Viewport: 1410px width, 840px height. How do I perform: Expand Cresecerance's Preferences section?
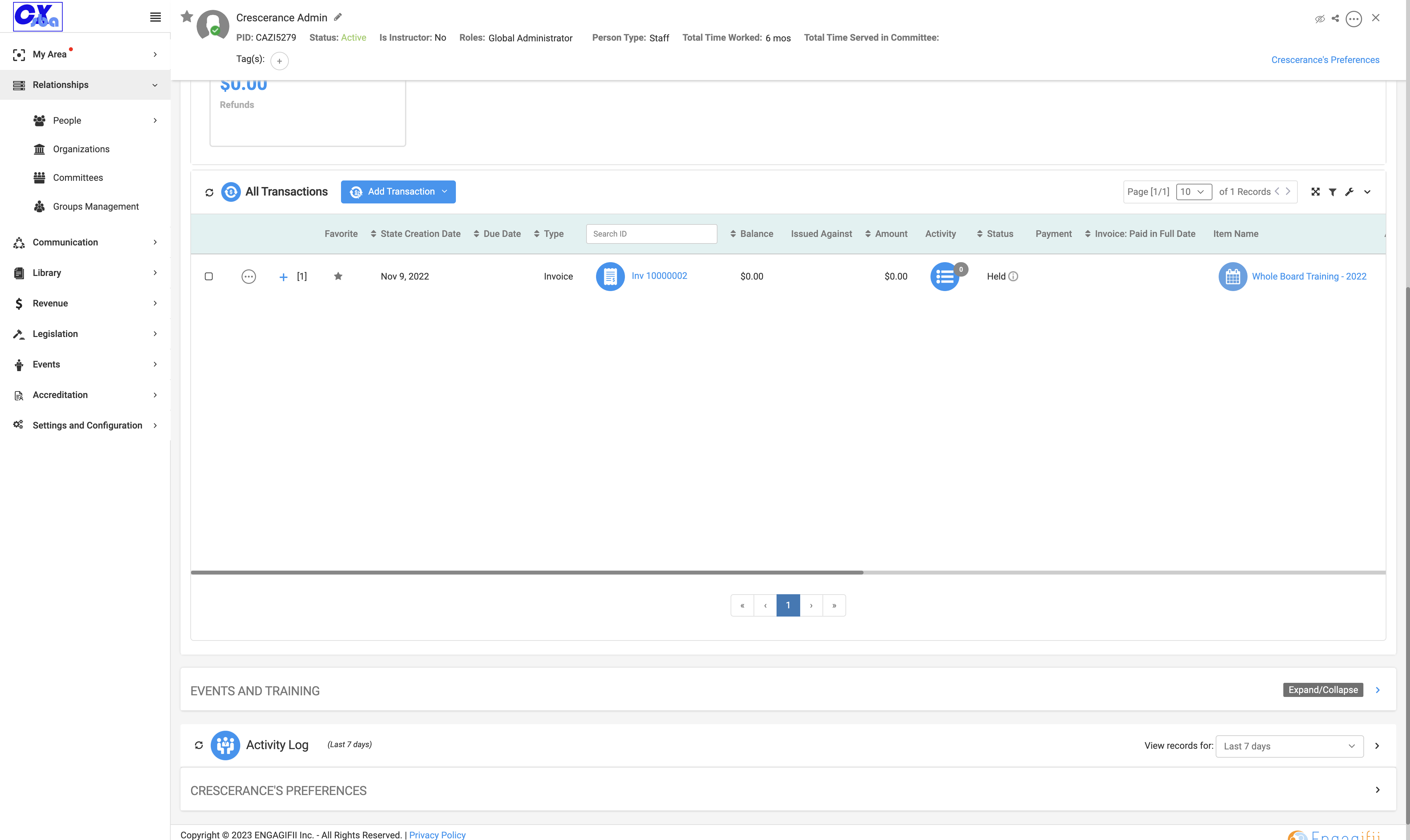[x=1377, y=790]
